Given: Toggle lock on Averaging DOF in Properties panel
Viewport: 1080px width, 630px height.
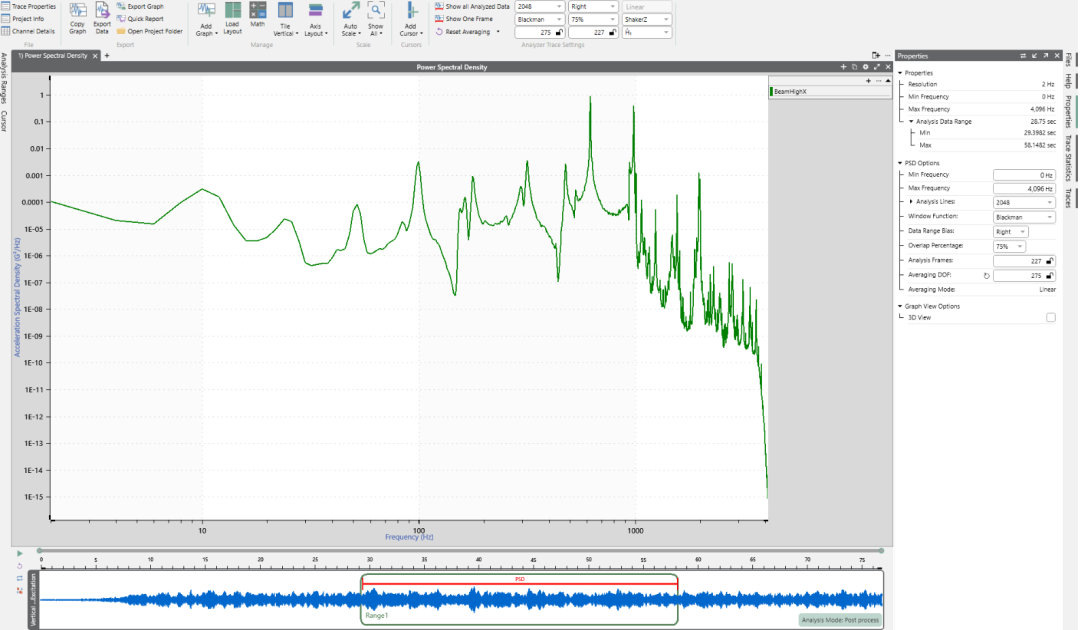Looking at the screenshot, I should click(1050, 275).
